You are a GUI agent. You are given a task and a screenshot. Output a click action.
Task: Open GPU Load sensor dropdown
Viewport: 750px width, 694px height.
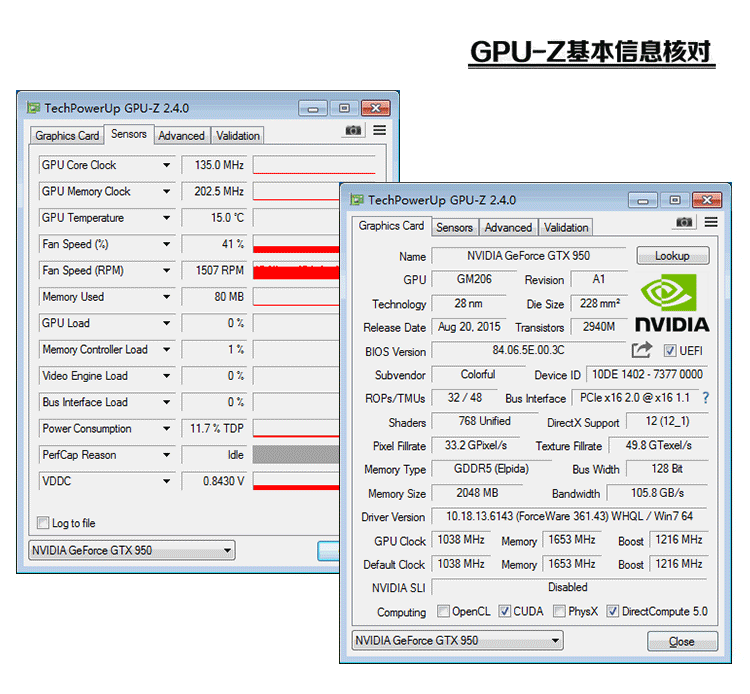click(166, 323)
